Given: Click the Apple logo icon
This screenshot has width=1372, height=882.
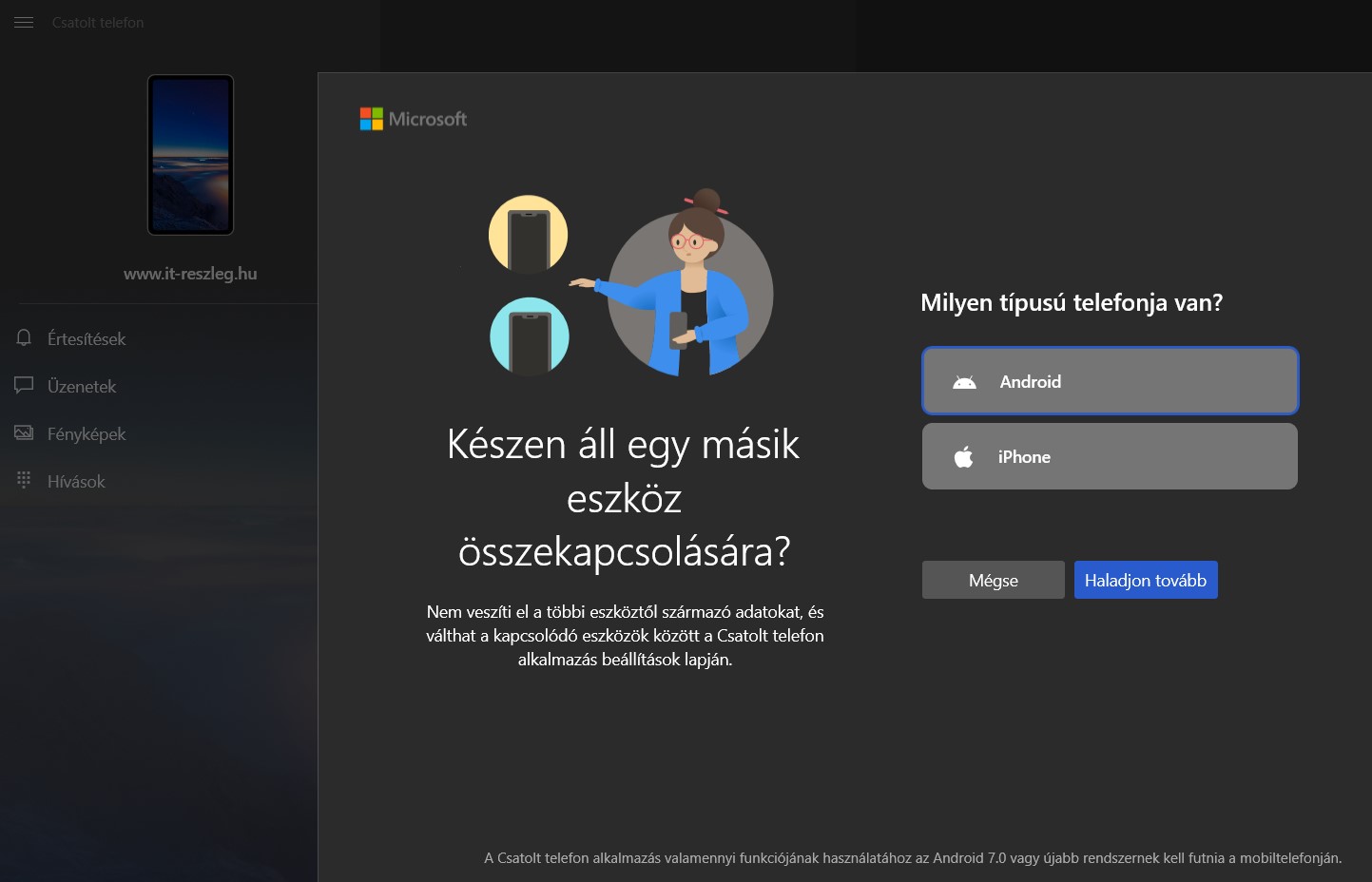Looking at the screenshot, I should (963, 457).
